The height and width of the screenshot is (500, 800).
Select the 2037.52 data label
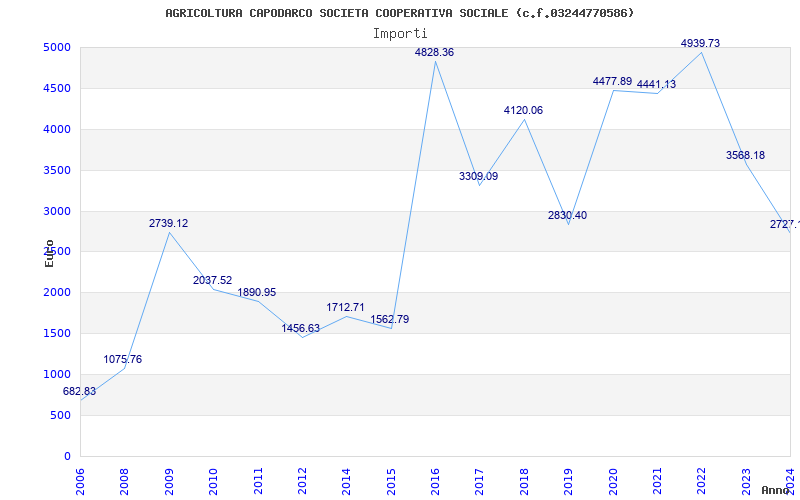[212, 280]
